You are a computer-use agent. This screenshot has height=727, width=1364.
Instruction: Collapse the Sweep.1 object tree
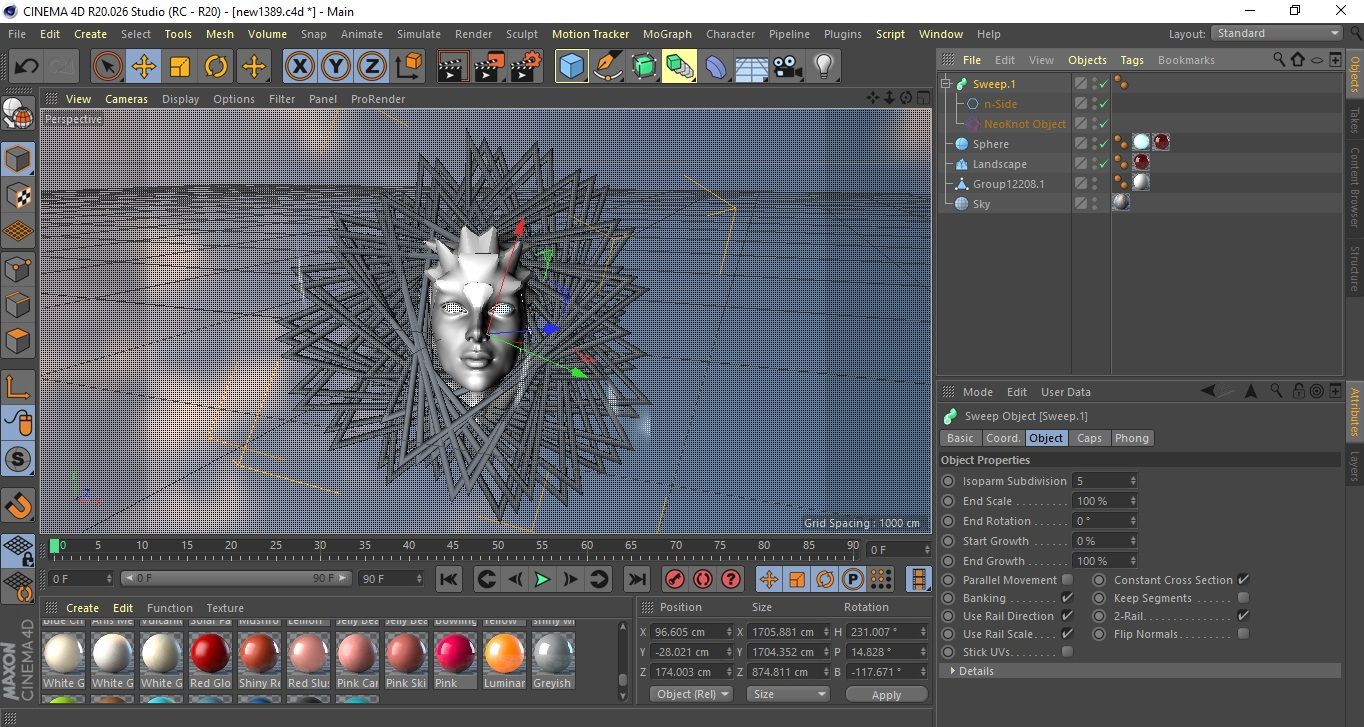point(947,84)
